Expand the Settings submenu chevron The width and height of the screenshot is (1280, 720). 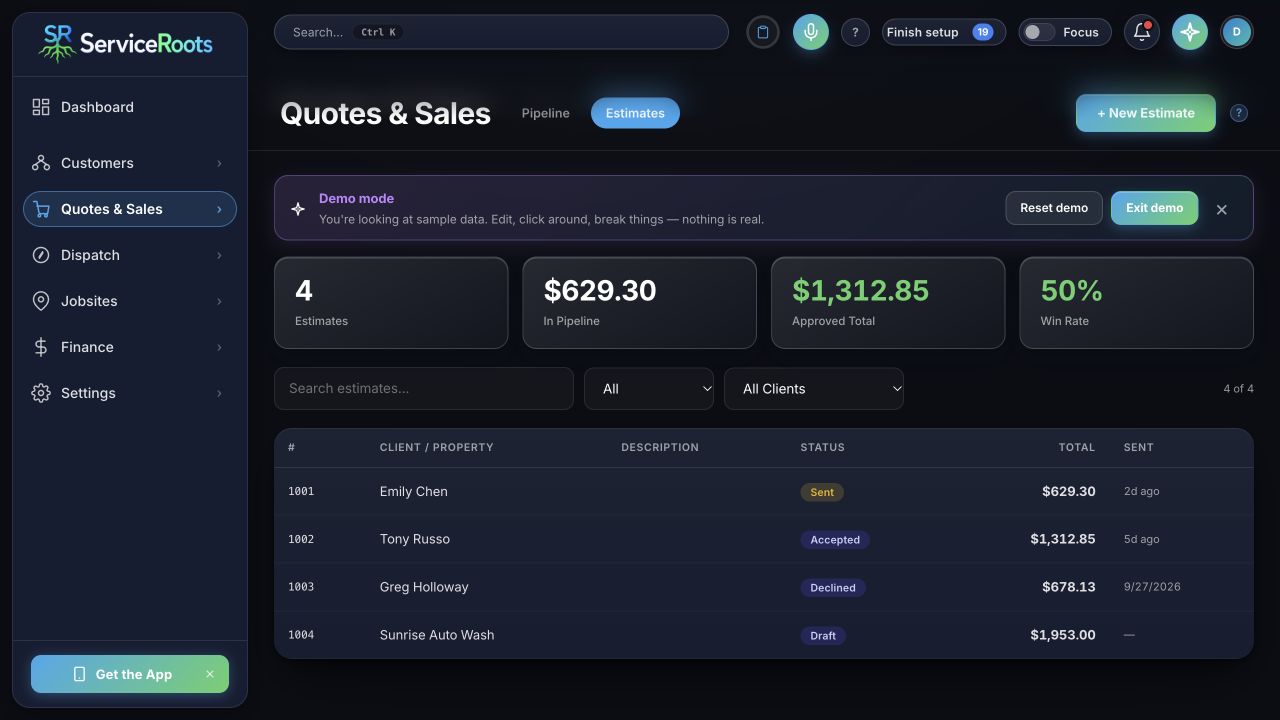(219, 393)
